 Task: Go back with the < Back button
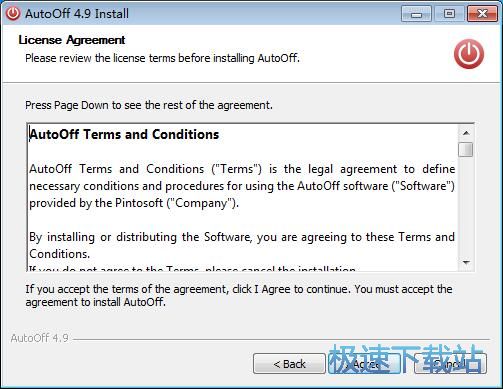tap(289, 364)
